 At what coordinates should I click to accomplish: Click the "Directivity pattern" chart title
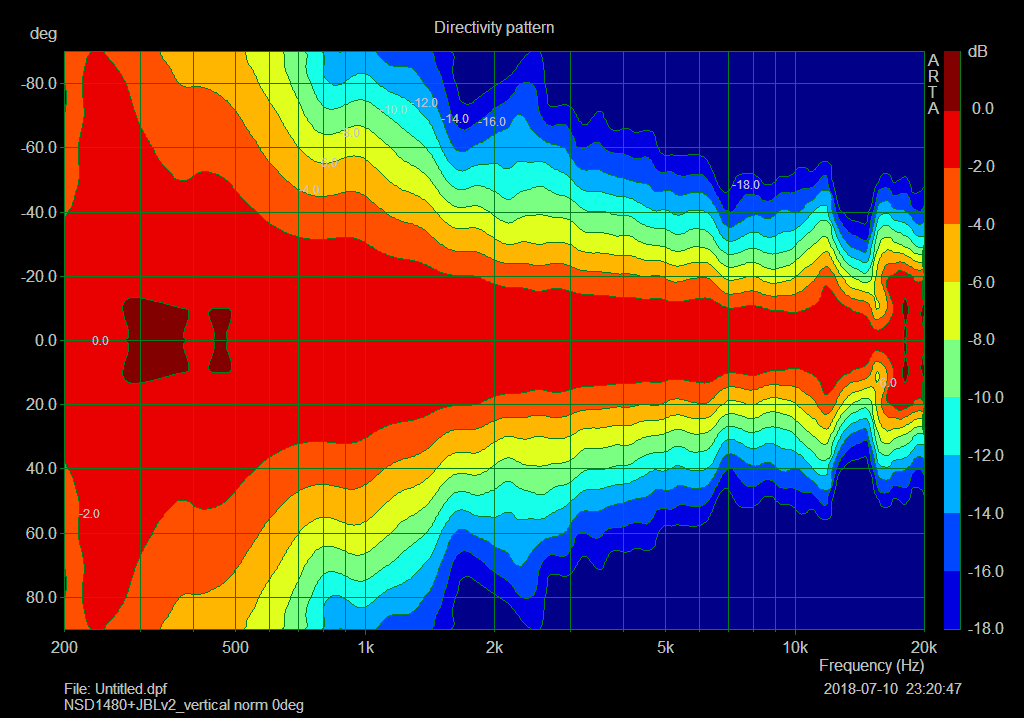494,27
